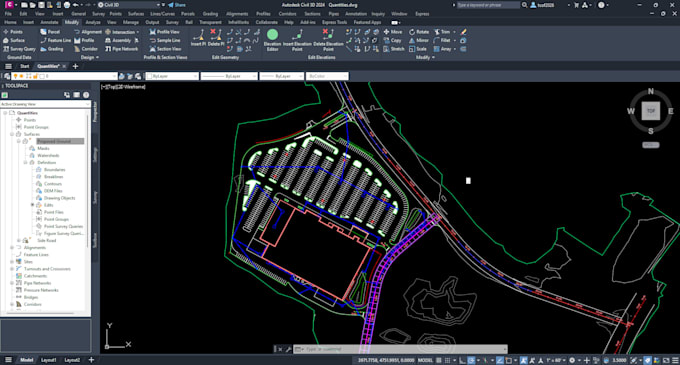The height and width of the screenshot is (365, 680).
Task: Click the Fillet command button
Action: pyautogui.click(x=442, y=40)
